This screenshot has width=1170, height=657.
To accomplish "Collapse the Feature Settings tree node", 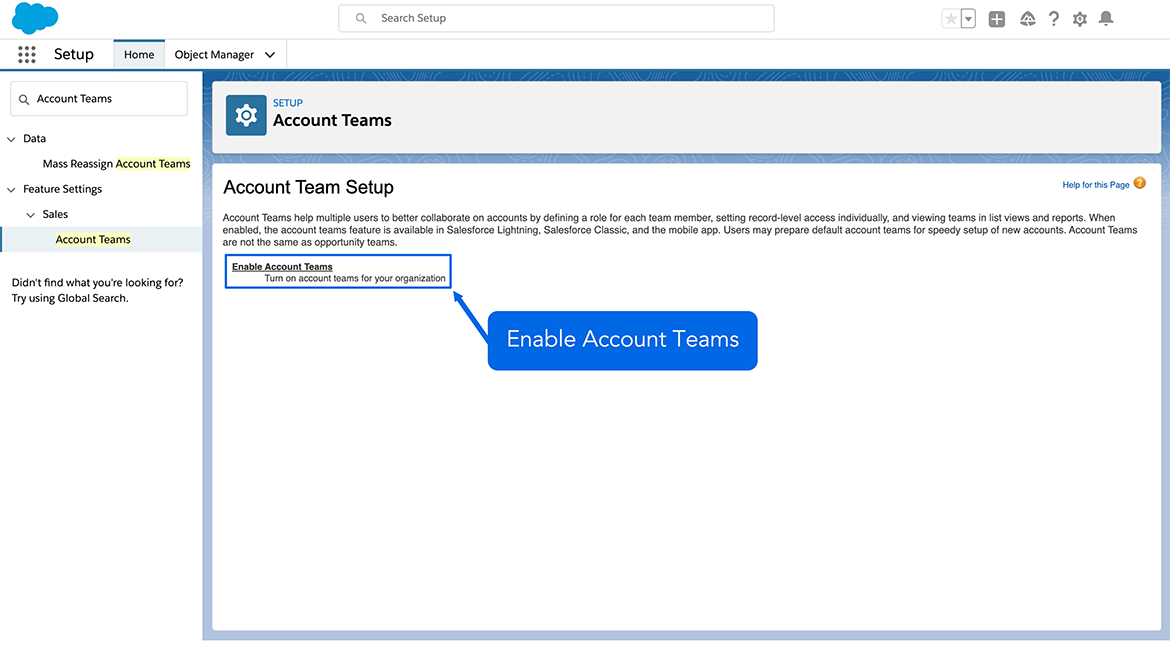I will point(10,188).
